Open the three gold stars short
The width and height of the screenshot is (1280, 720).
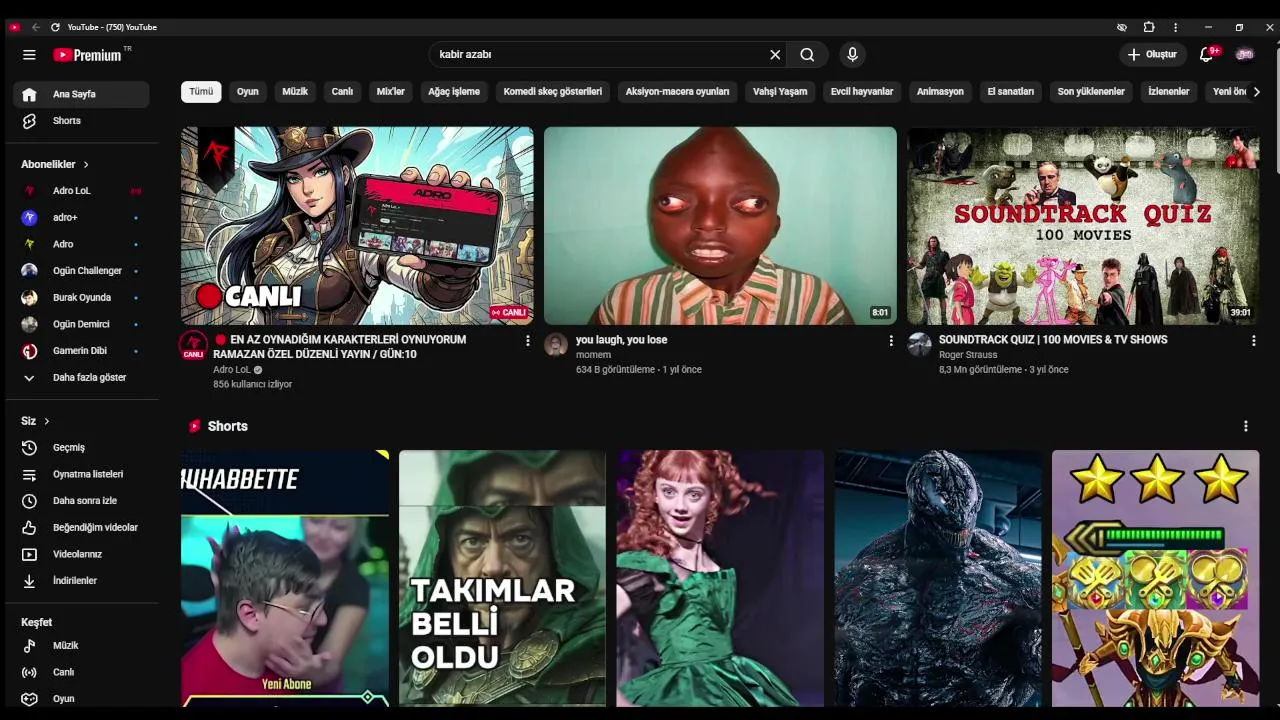click(x=1156, y=578)
